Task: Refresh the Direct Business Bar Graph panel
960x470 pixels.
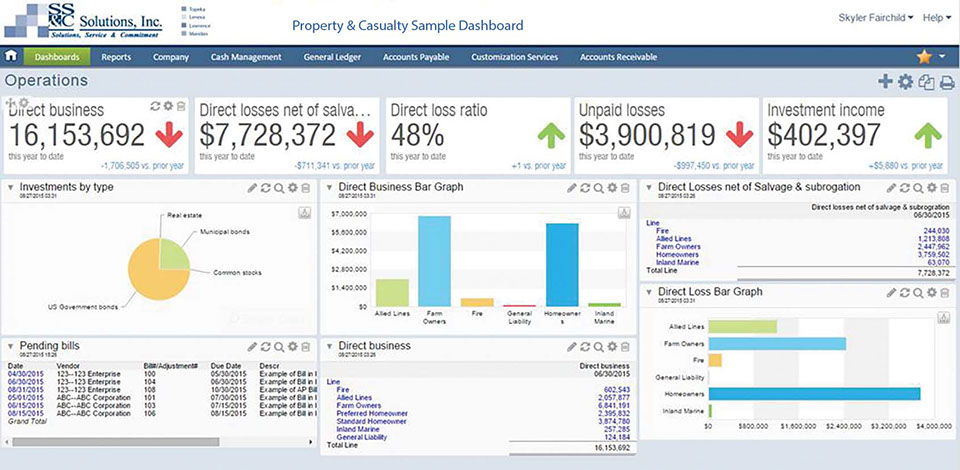Action: click(x=584, y=187)
